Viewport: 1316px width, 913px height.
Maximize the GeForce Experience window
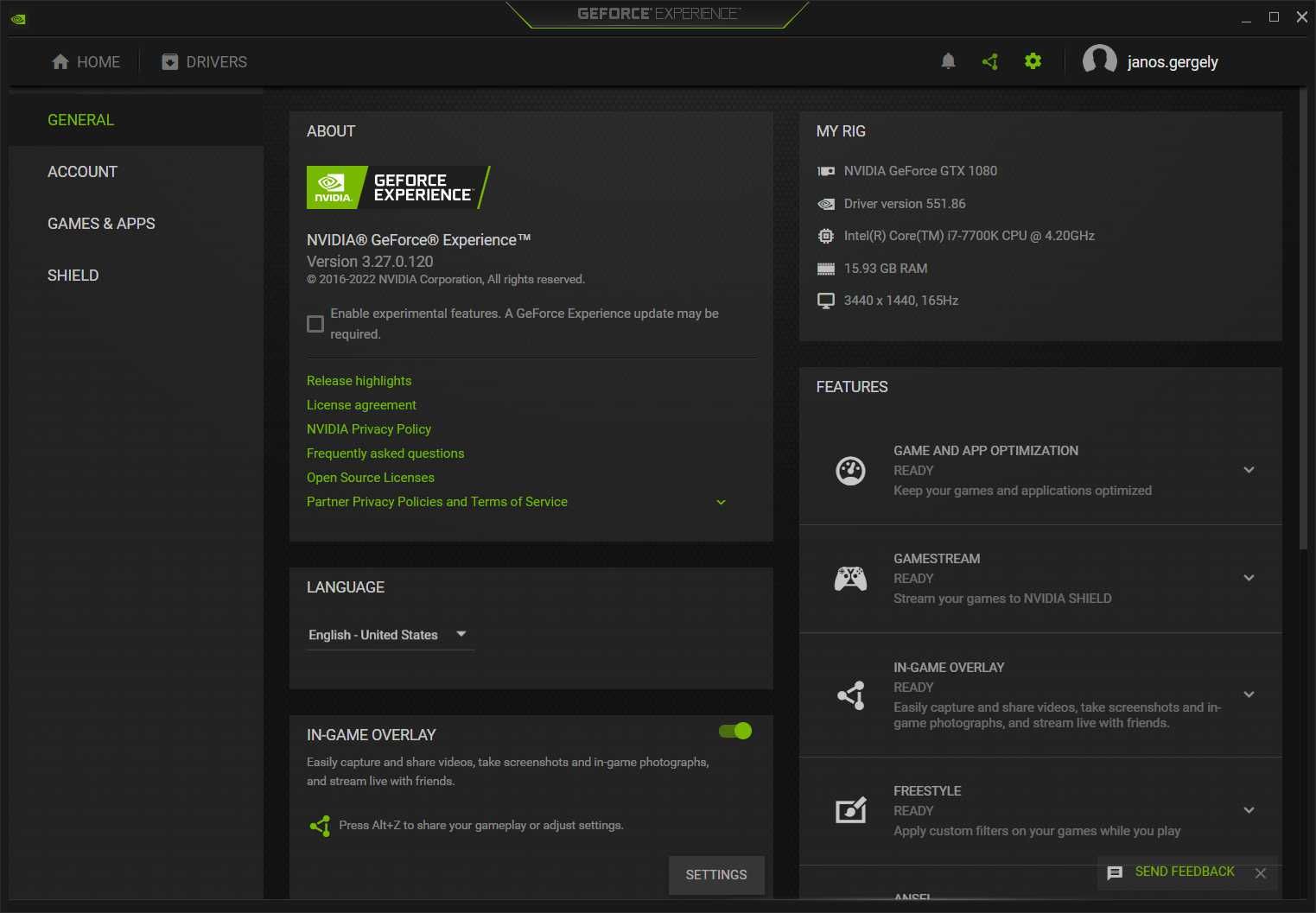[x=1274, y=17]
